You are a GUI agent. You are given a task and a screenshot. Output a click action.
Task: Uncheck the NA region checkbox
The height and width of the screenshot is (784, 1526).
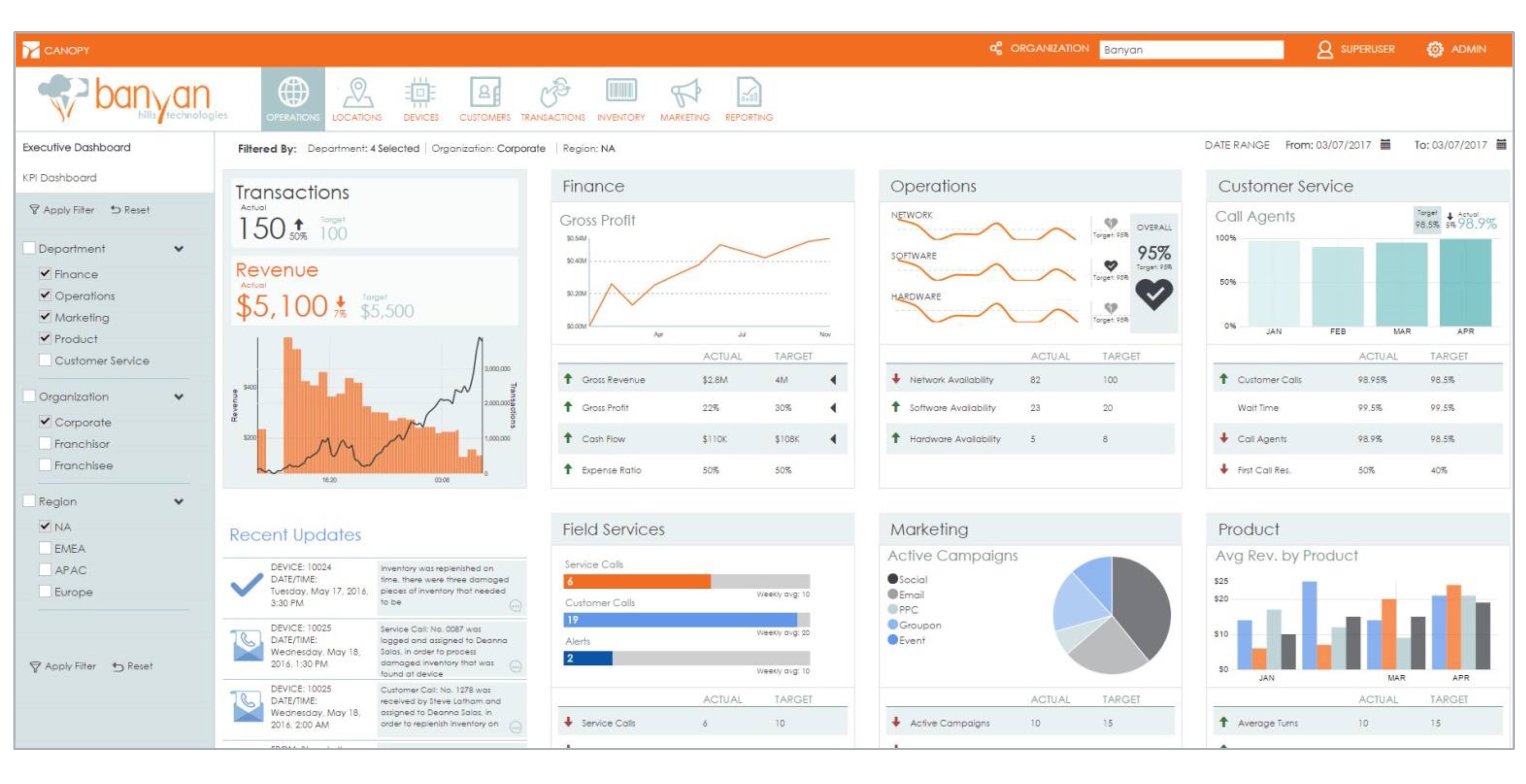coord(45,526)
